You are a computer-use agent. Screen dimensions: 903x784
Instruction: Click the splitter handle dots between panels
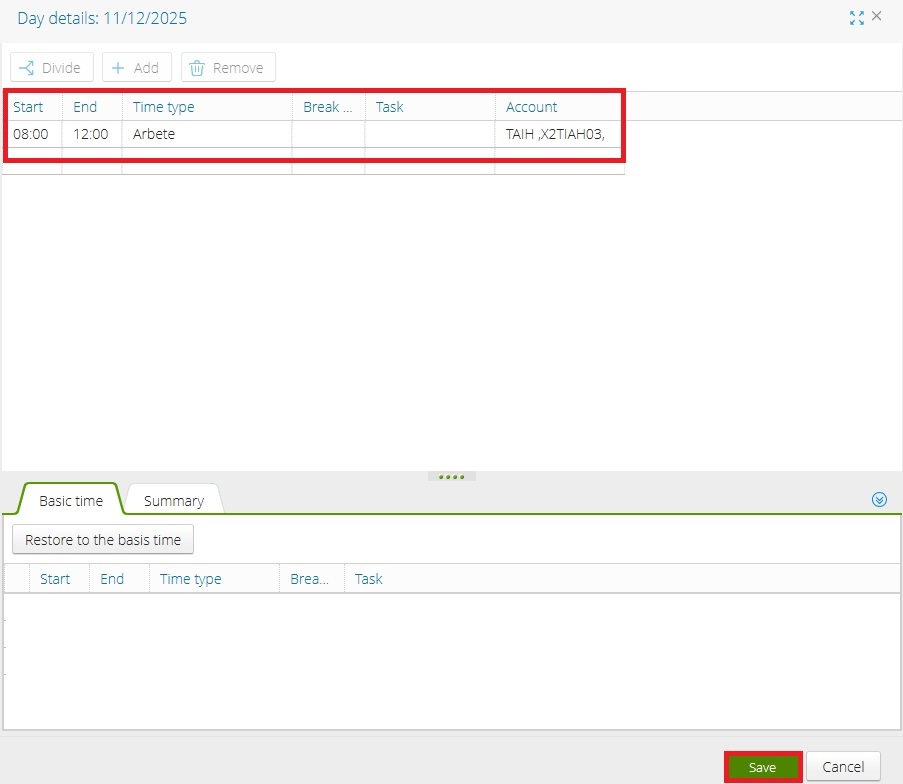point(452,477)
